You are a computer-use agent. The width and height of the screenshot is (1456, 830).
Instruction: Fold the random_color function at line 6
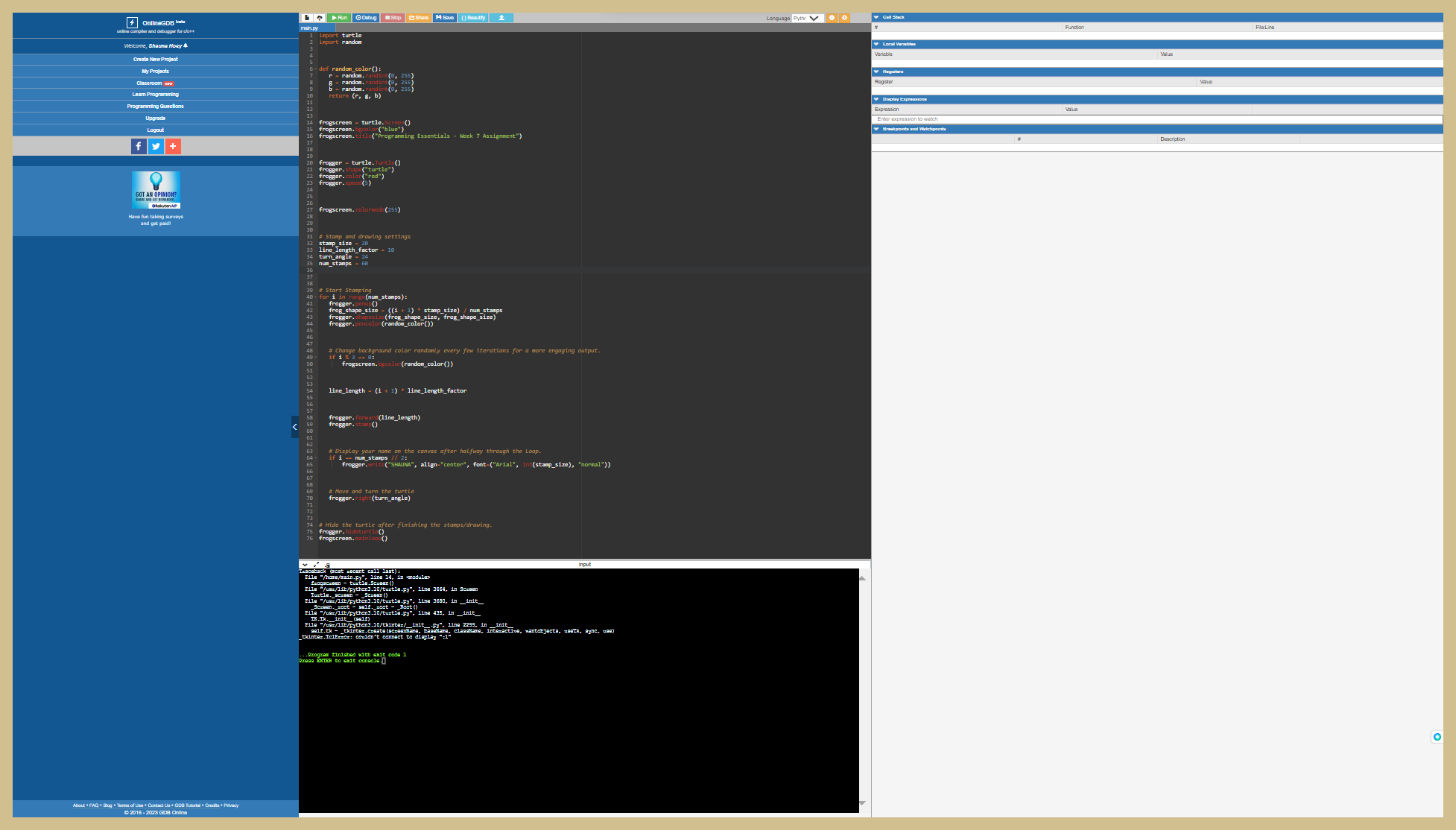(x=316, y=69)
